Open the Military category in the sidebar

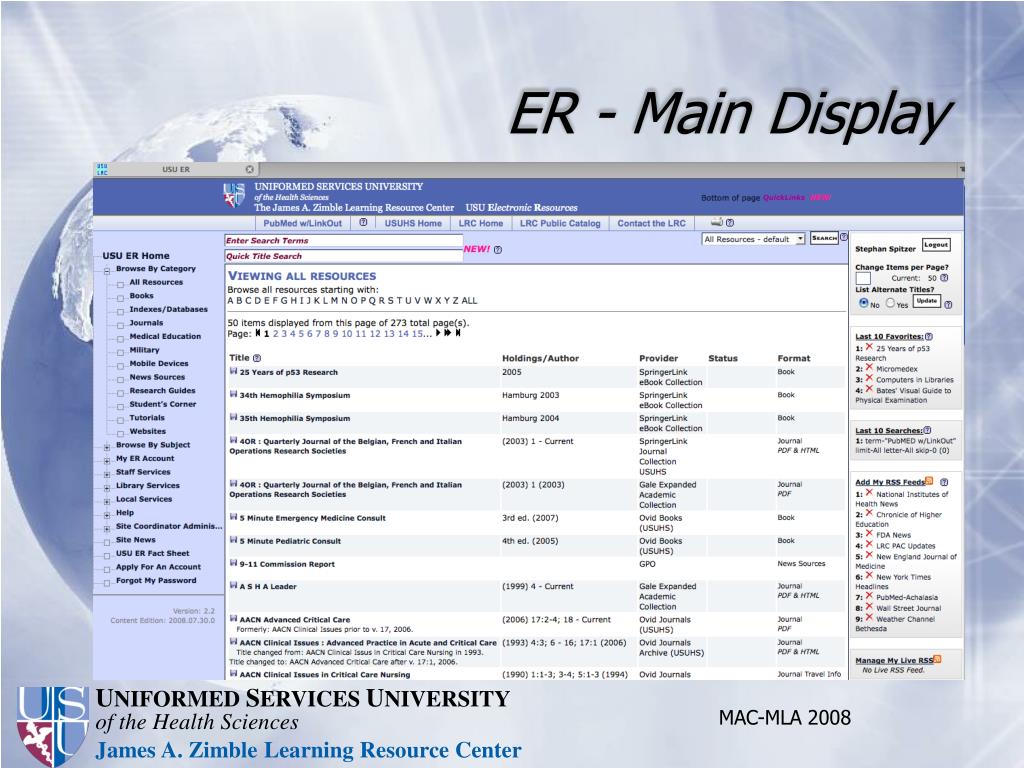[x=144, y=350]
